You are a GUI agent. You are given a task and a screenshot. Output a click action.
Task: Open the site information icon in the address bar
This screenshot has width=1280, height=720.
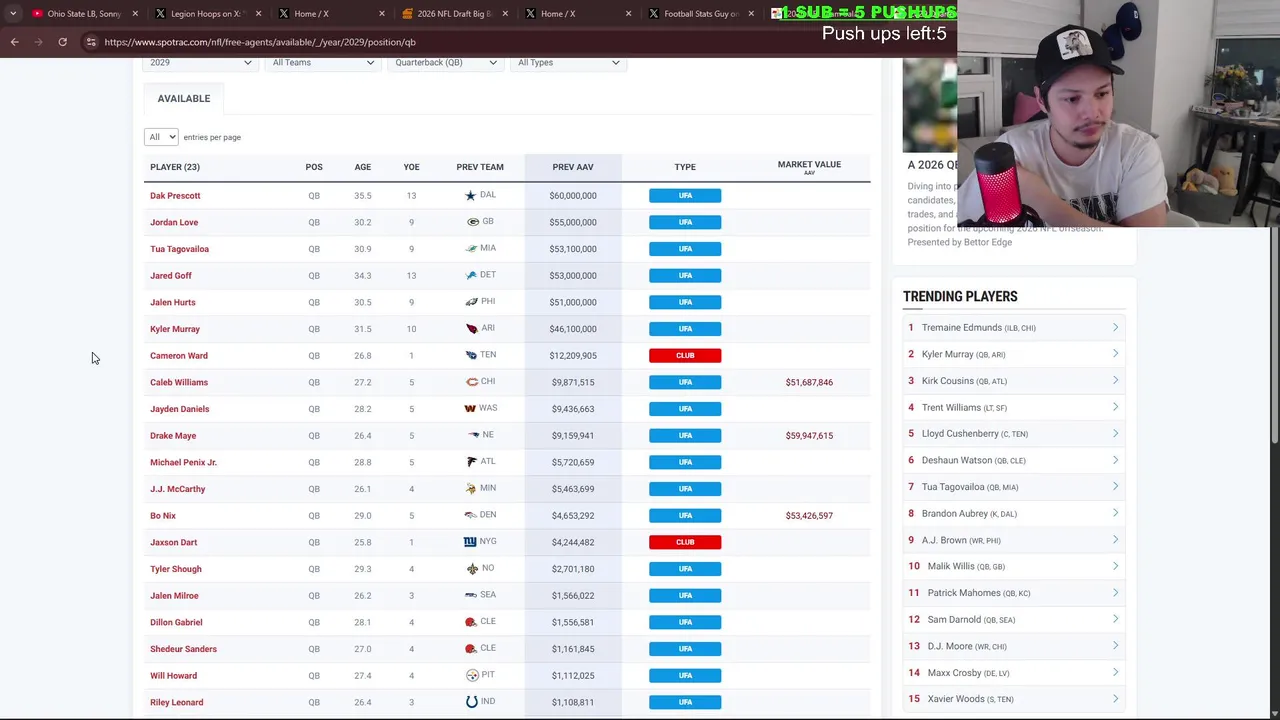pos(91,42)
